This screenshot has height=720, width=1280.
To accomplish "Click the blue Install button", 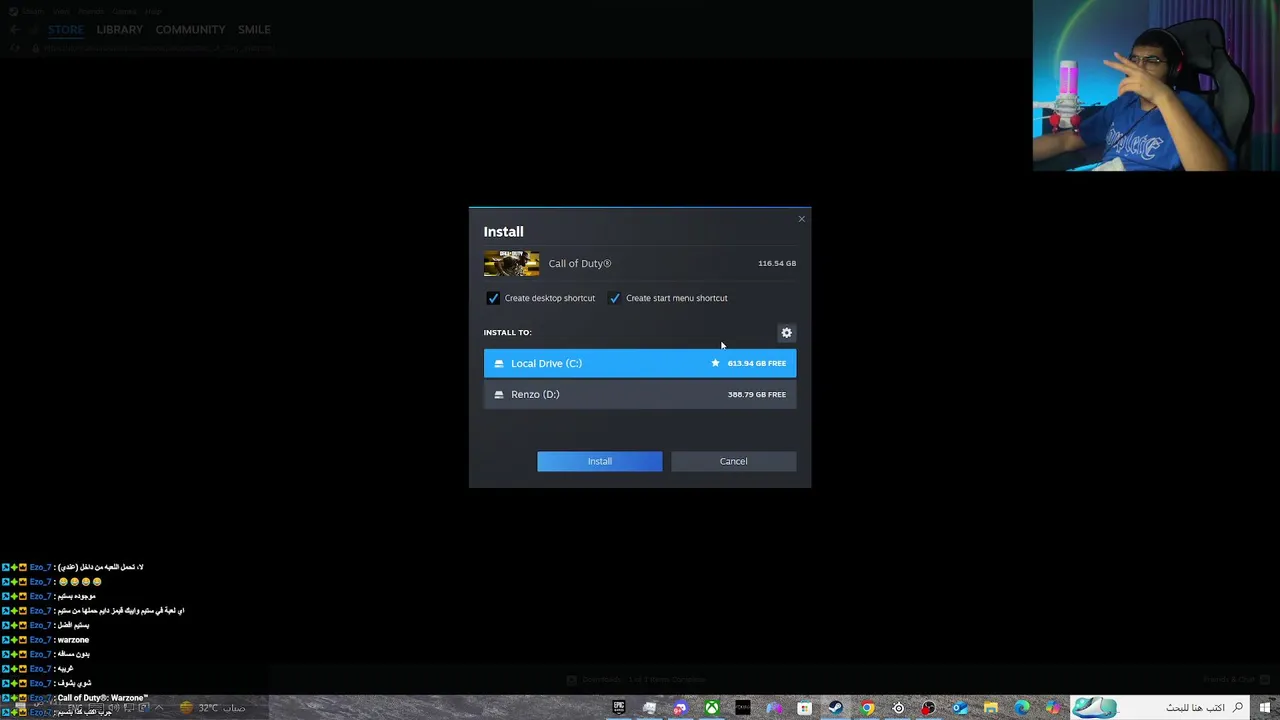I will coord(599,461).
